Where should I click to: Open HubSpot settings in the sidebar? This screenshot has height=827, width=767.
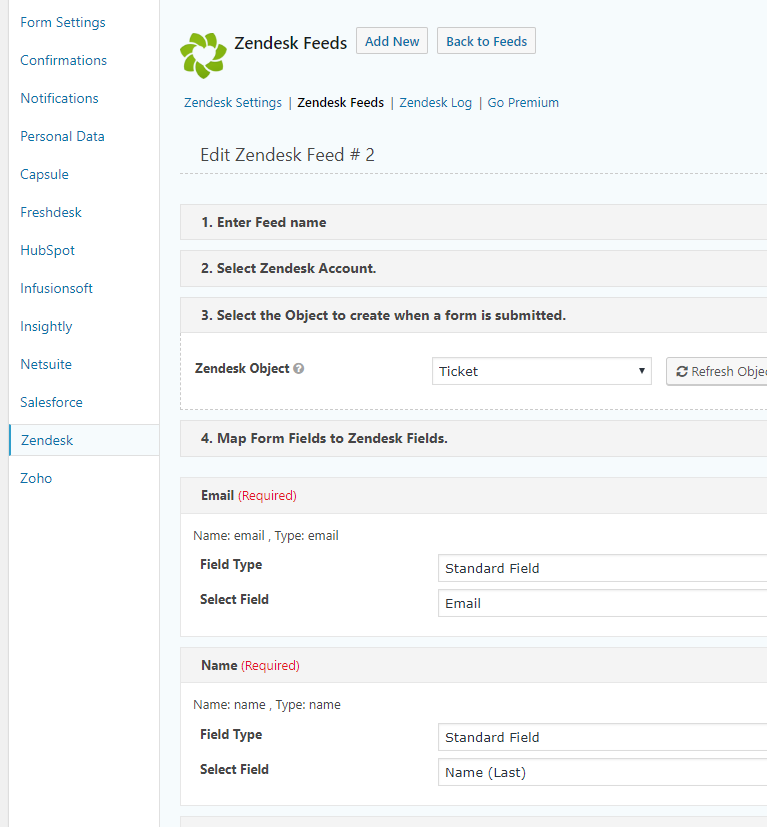(x=47, y=250)
